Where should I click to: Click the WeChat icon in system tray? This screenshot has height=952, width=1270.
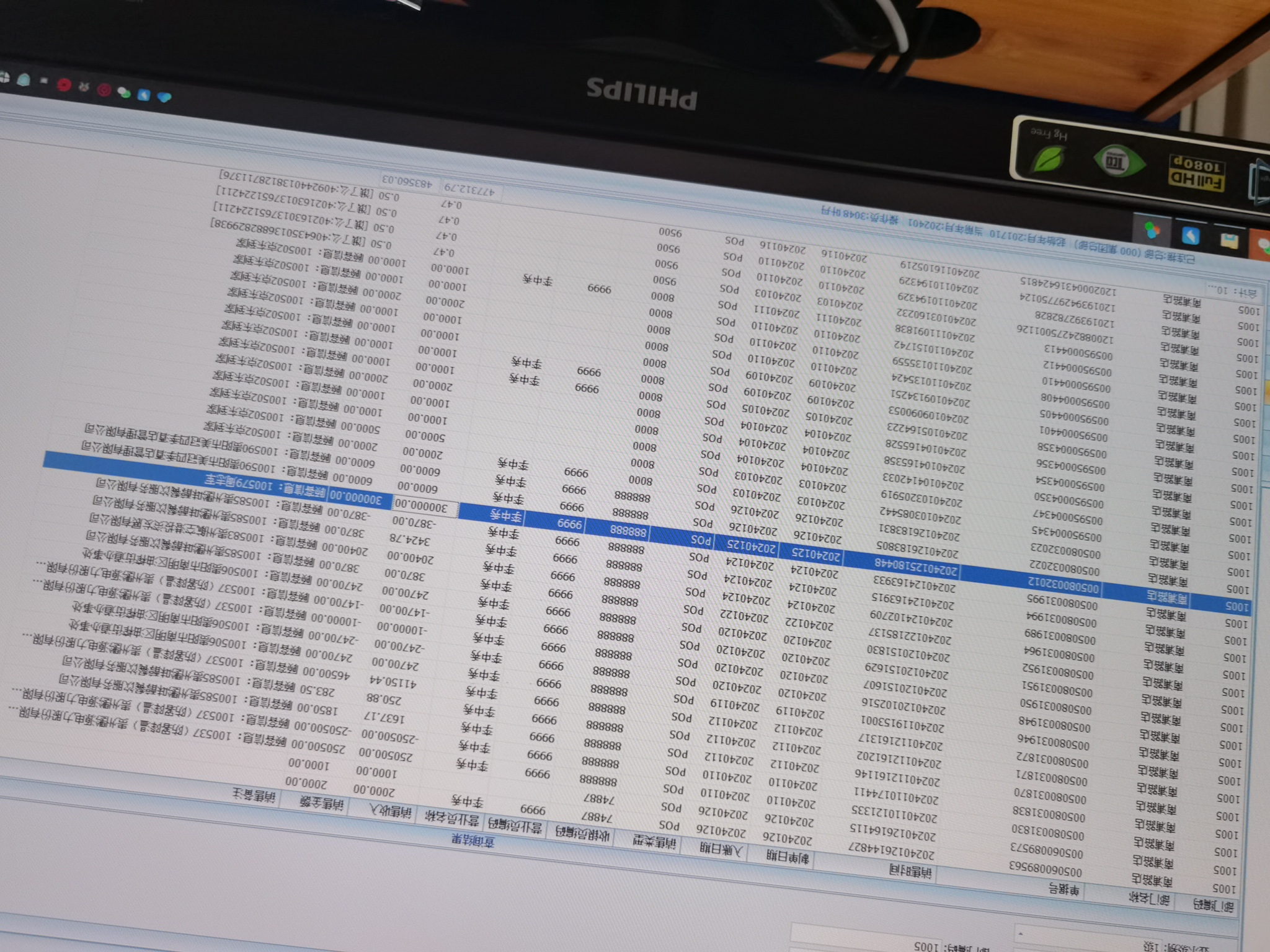click(125, 93)
